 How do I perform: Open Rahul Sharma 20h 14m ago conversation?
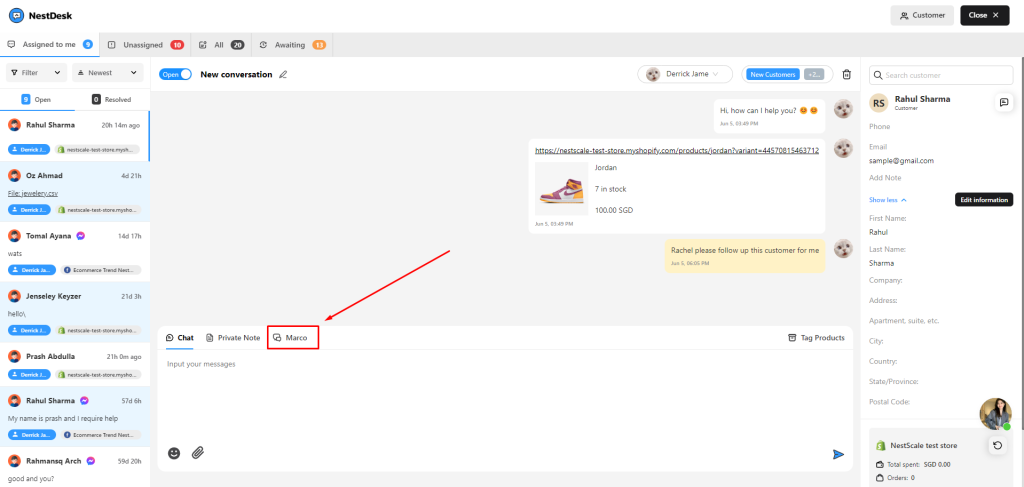tap(74, 136)
